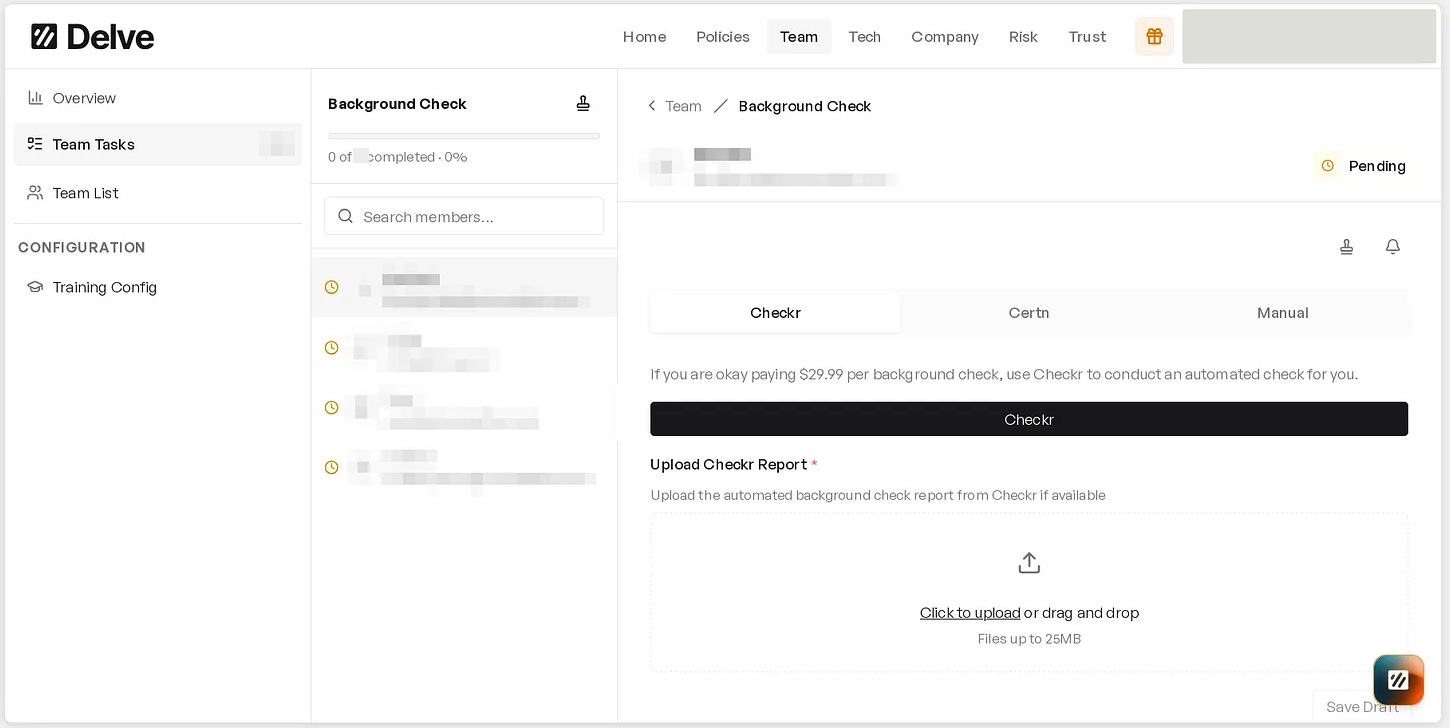Screen dimensions: 1450x728
Task: Click the 'Upload Checkr Report' label
Action: (x=729, y=465)
